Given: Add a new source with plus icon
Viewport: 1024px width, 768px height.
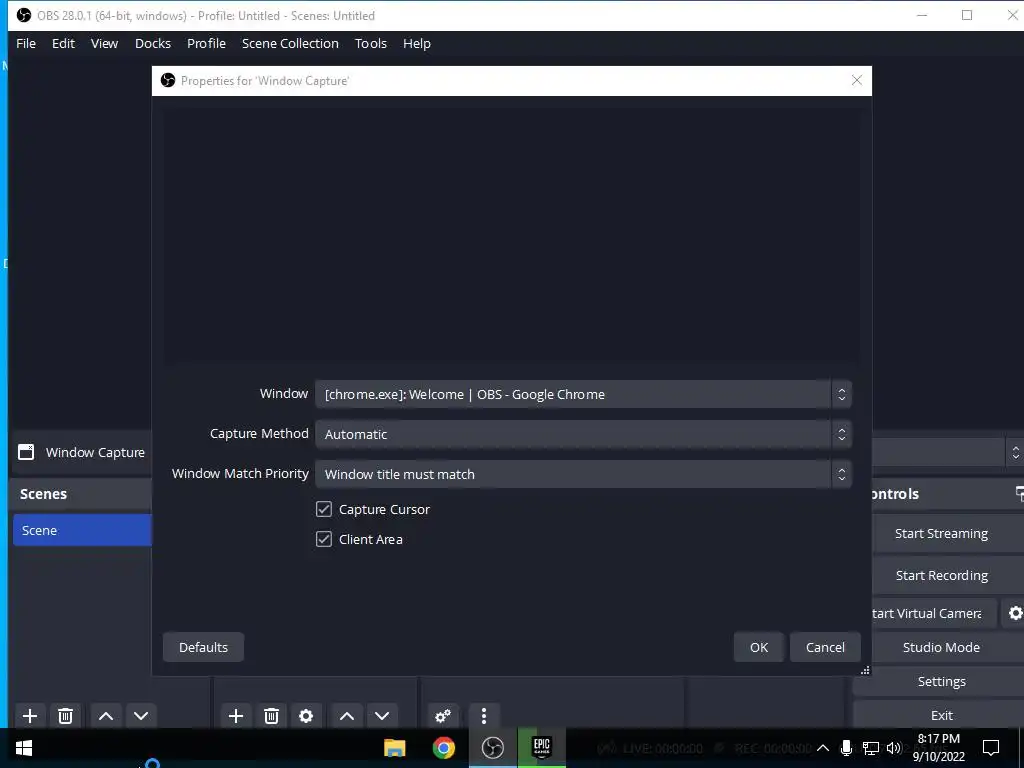Looking at the screenshot, I should click(x=236, y=716).
